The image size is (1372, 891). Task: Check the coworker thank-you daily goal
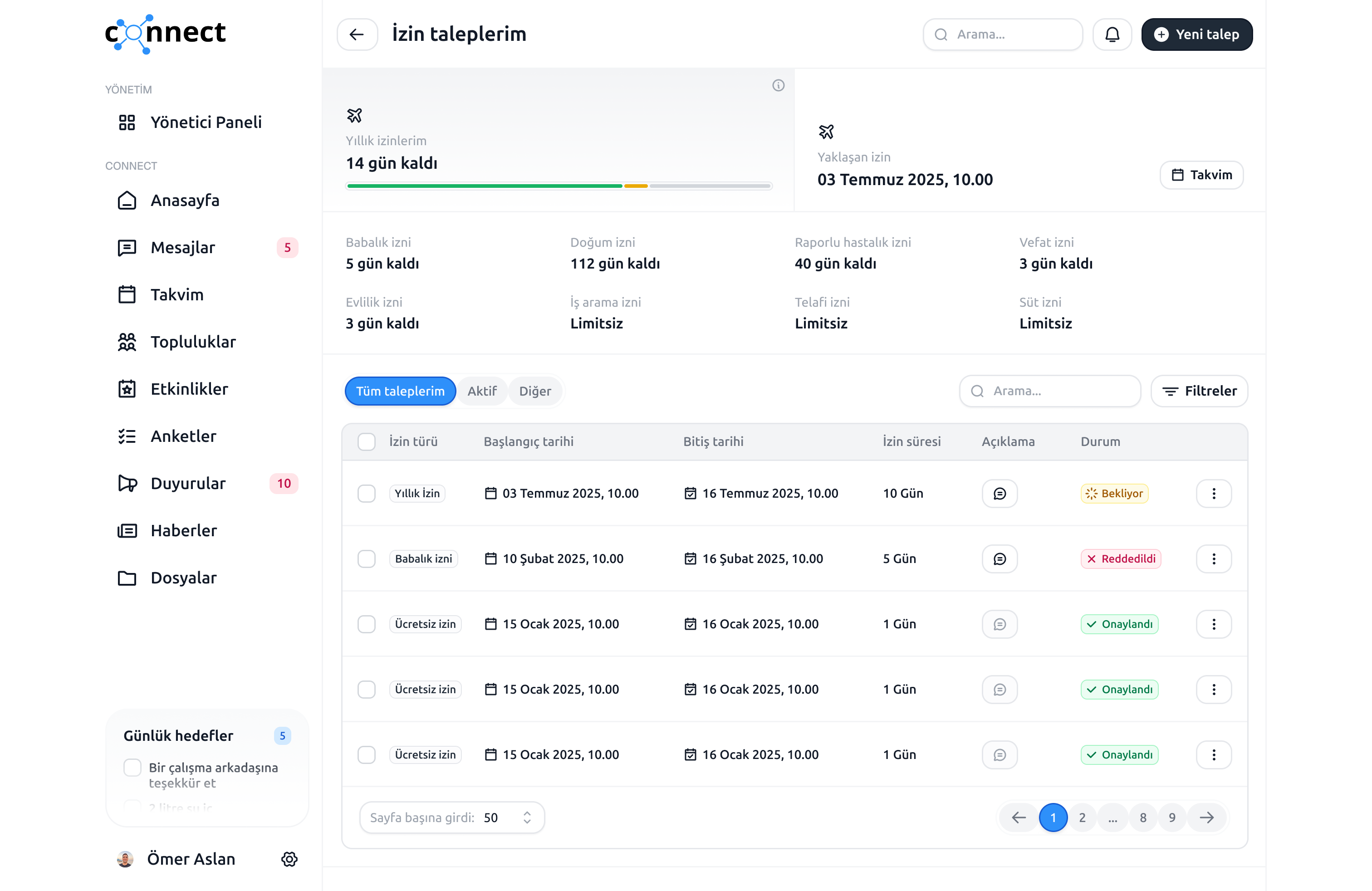(x=132, y=768)
